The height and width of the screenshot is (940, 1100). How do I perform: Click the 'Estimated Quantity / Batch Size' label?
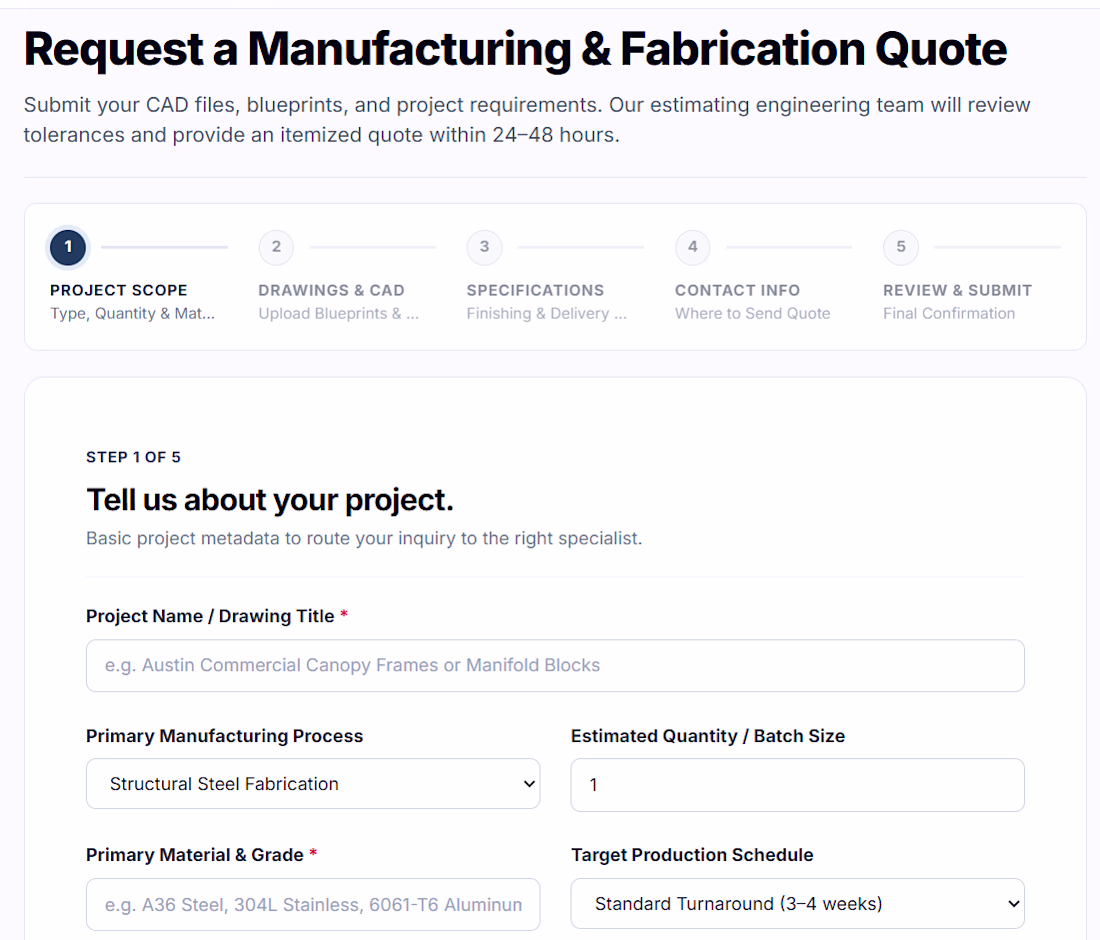(x=708, y=736)
